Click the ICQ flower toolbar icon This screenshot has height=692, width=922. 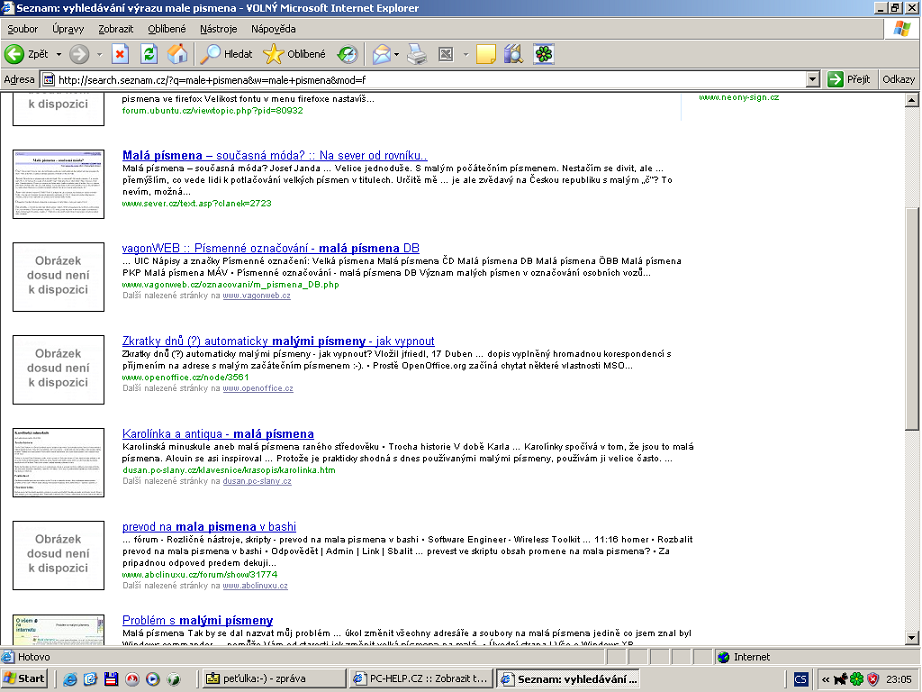pyautogui.click(x=543, y=54)
